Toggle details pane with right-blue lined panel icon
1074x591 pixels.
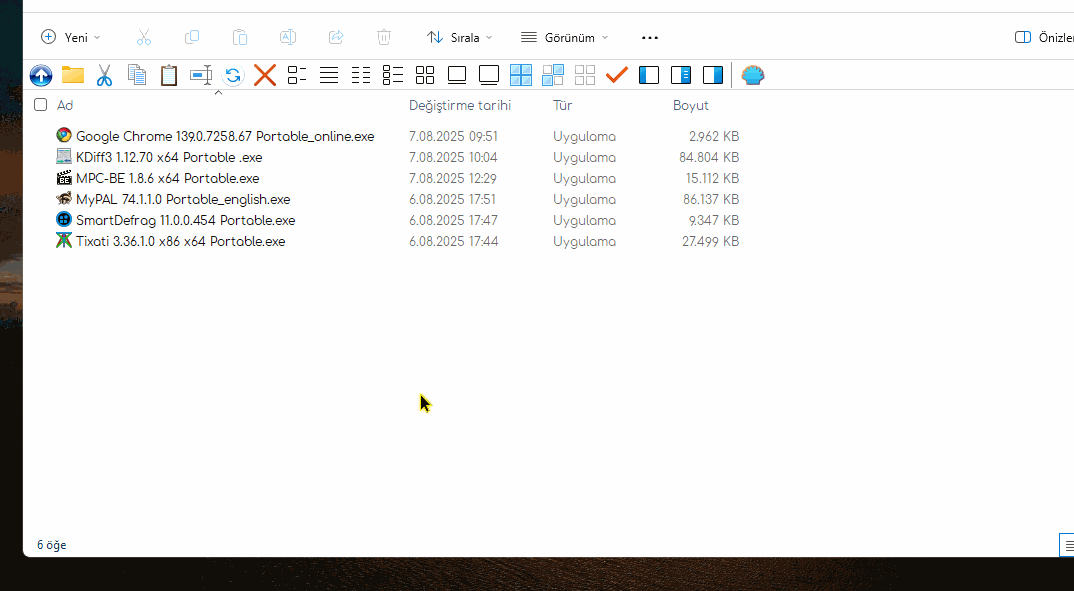(681, 75)
